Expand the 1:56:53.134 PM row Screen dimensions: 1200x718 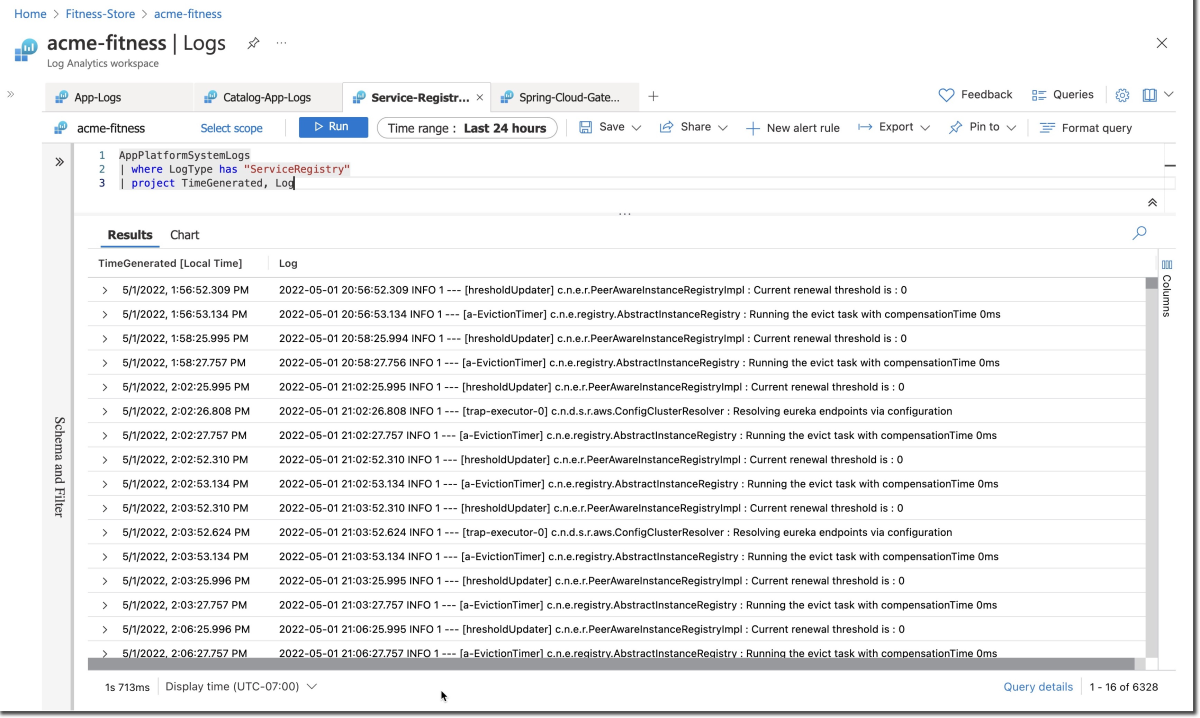pos(104,314)
